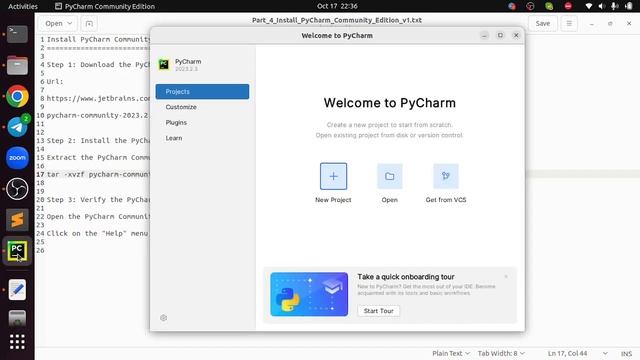Click line 17 tar command in editor
This screenshot has width=640, height=360.
tap(98, 174)
